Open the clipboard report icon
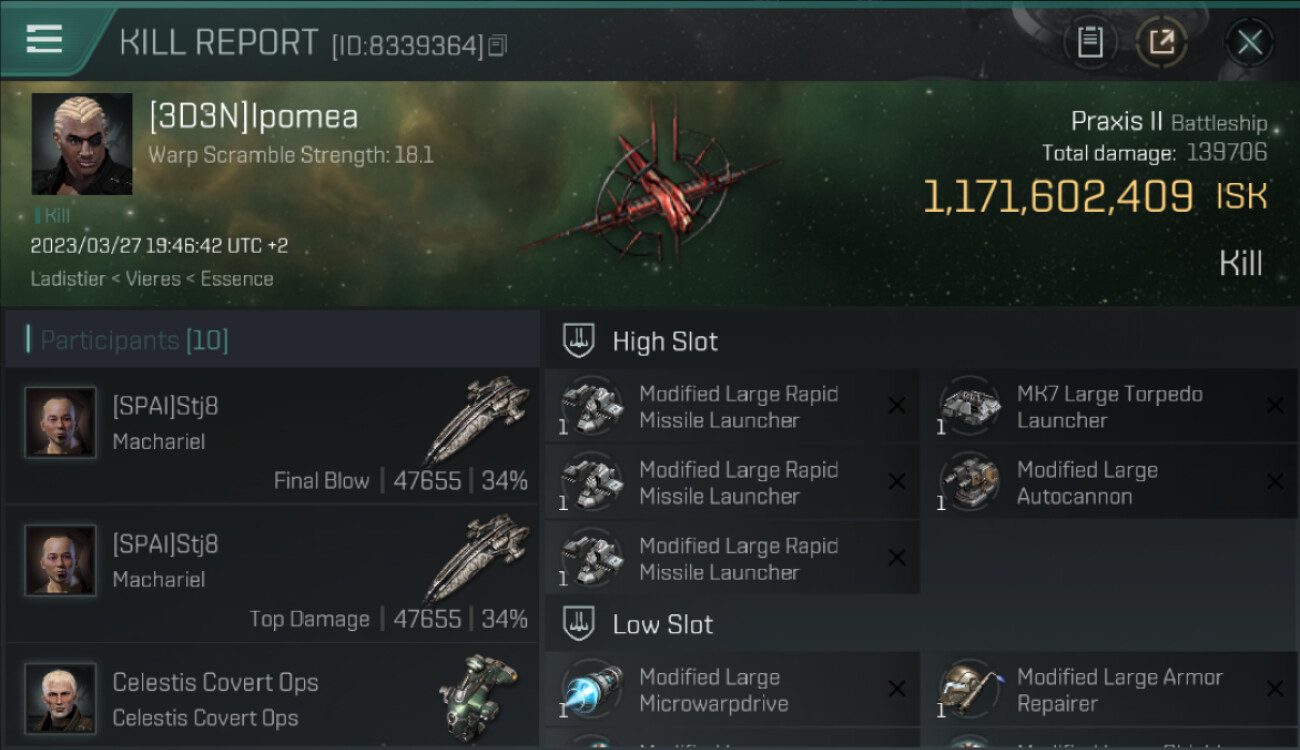Image resolution: width=1300 pixels, height=750 pixels. pos(1090,42)
